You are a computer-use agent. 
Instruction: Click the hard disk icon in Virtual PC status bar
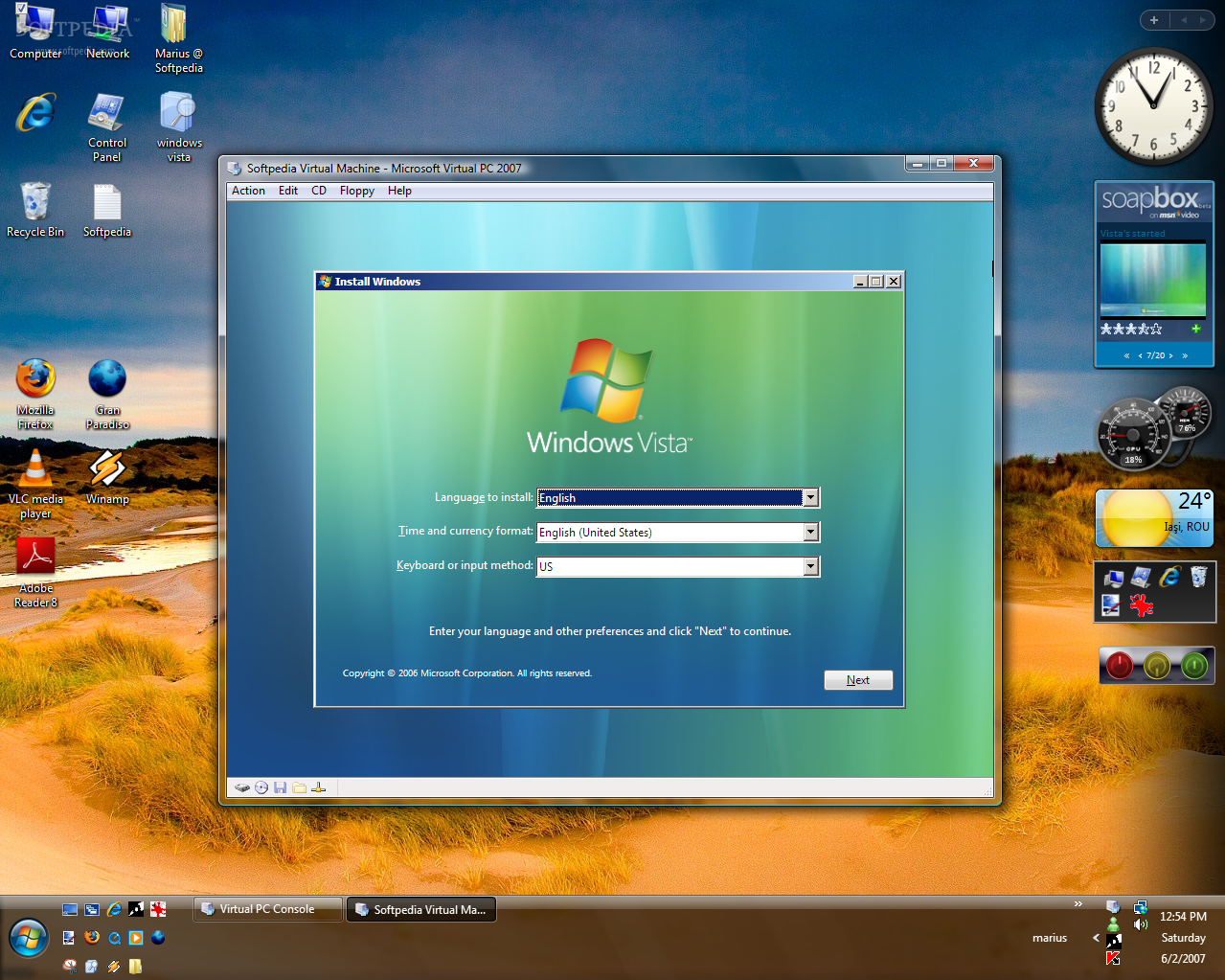point(242,787)
